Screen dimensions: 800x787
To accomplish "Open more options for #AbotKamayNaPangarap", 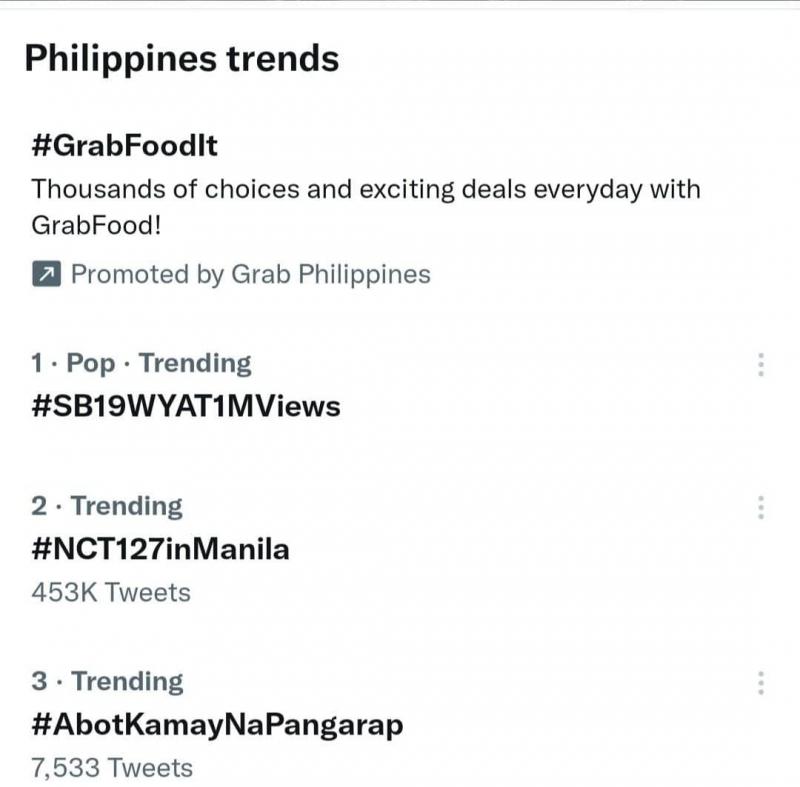I will 761,683.
